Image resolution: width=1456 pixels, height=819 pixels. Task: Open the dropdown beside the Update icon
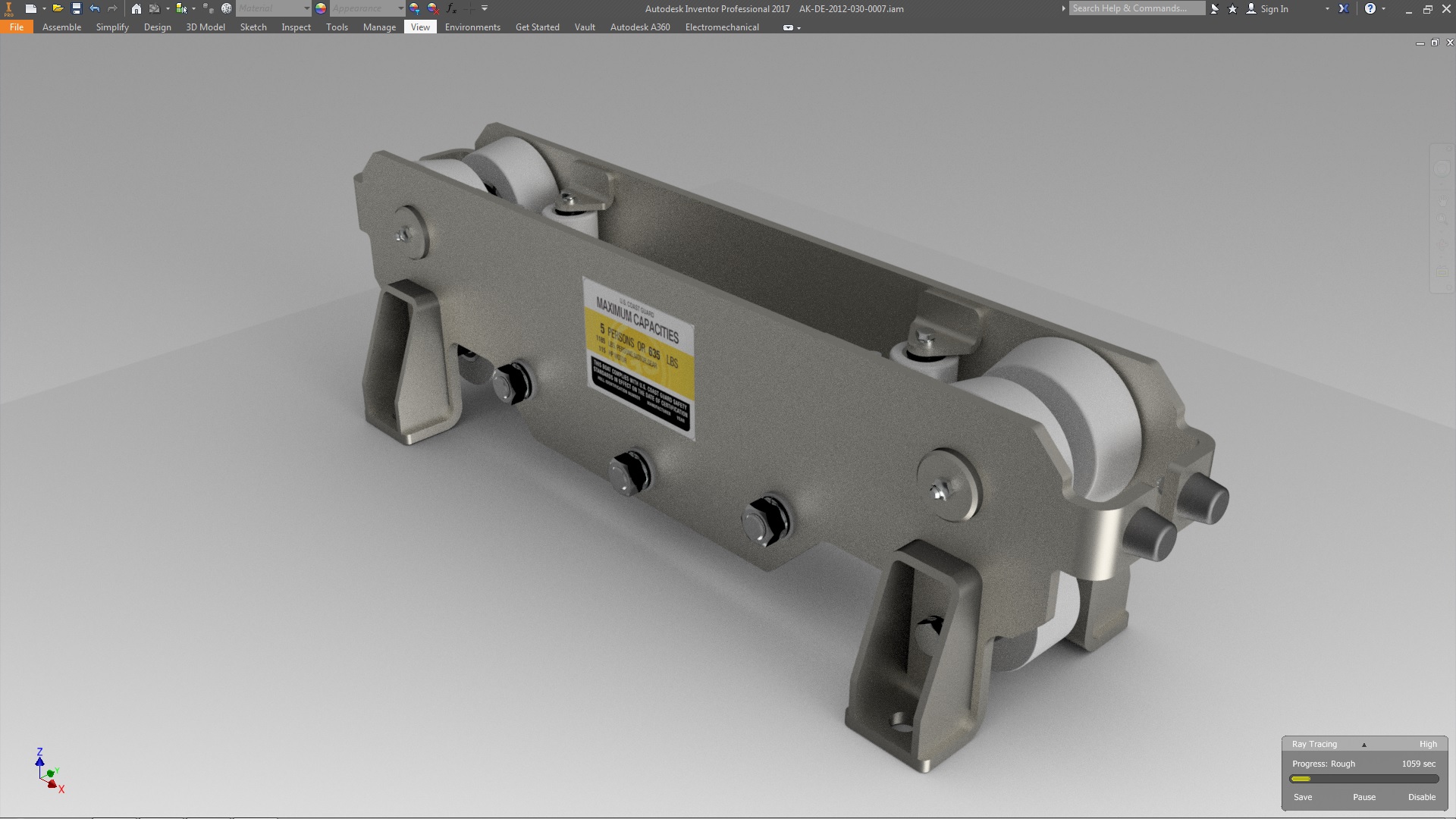click(x=167, y=8)
